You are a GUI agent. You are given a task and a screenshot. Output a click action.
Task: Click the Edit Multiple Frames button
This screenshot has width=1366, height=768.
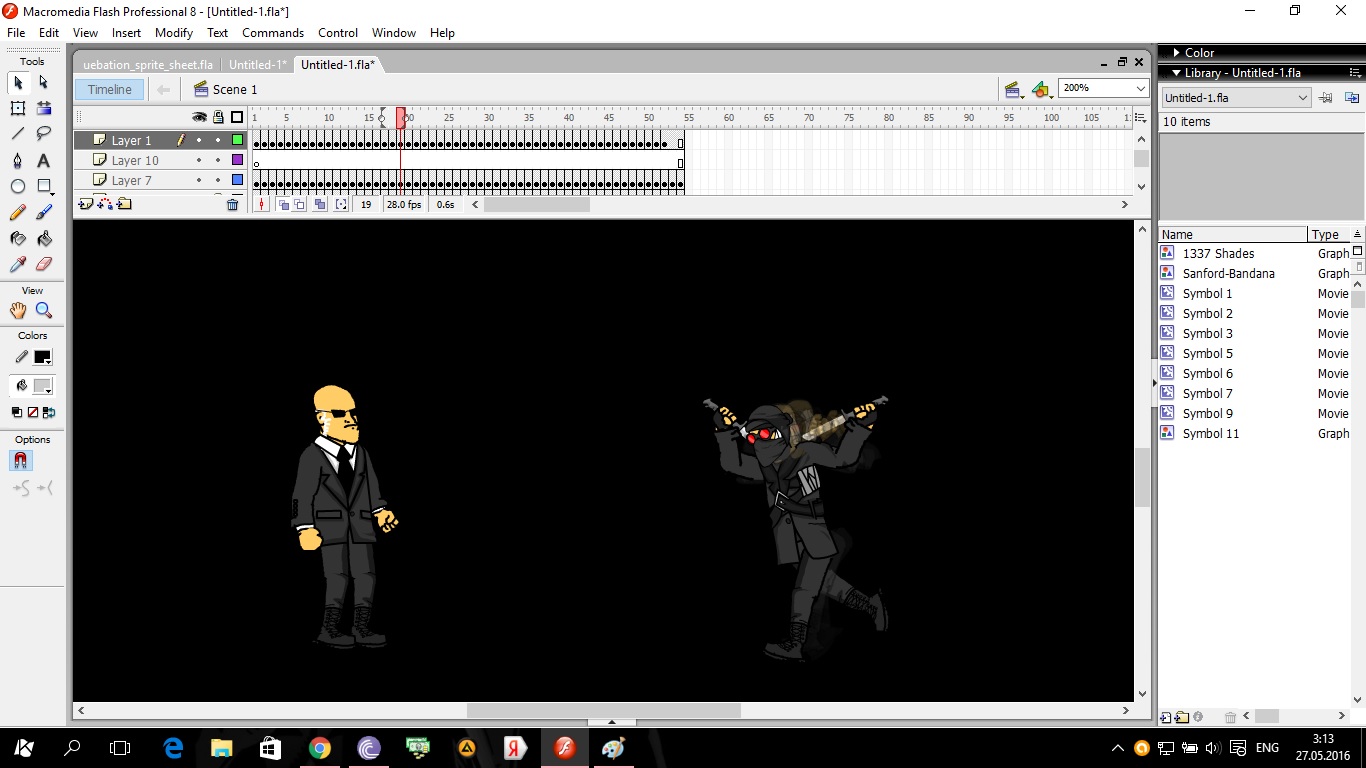[x=320, y=204]
